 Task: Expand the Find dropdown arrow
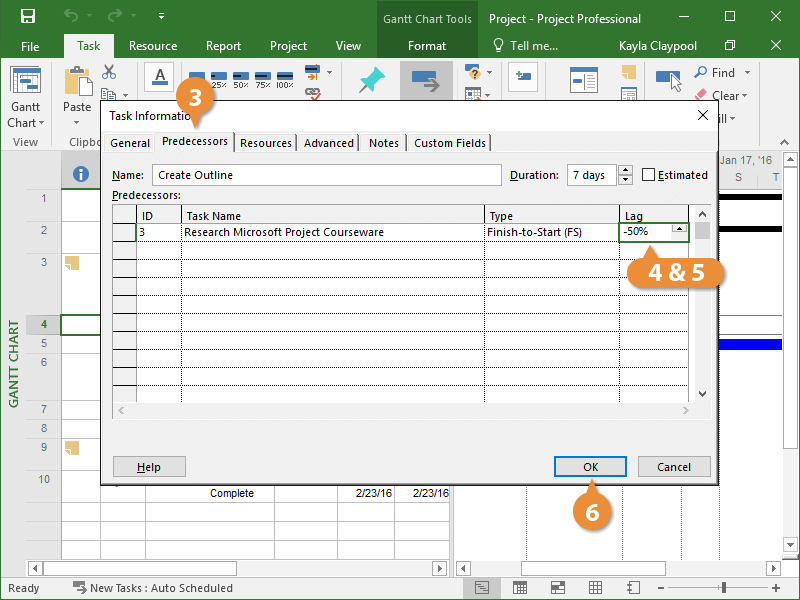[x=747, y=73]
